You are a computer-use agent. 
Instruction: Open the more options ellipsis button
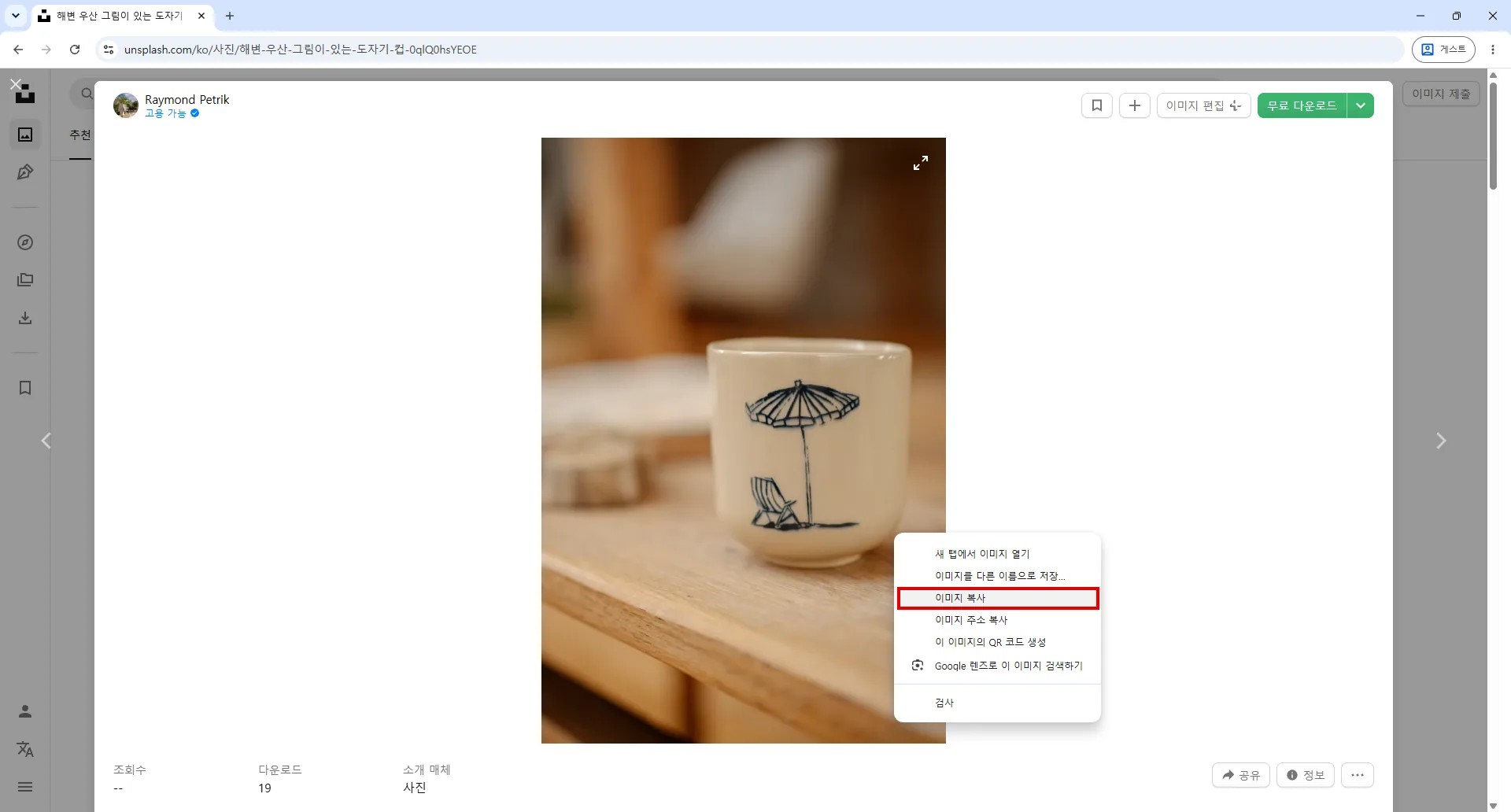tap(1358, 775)
